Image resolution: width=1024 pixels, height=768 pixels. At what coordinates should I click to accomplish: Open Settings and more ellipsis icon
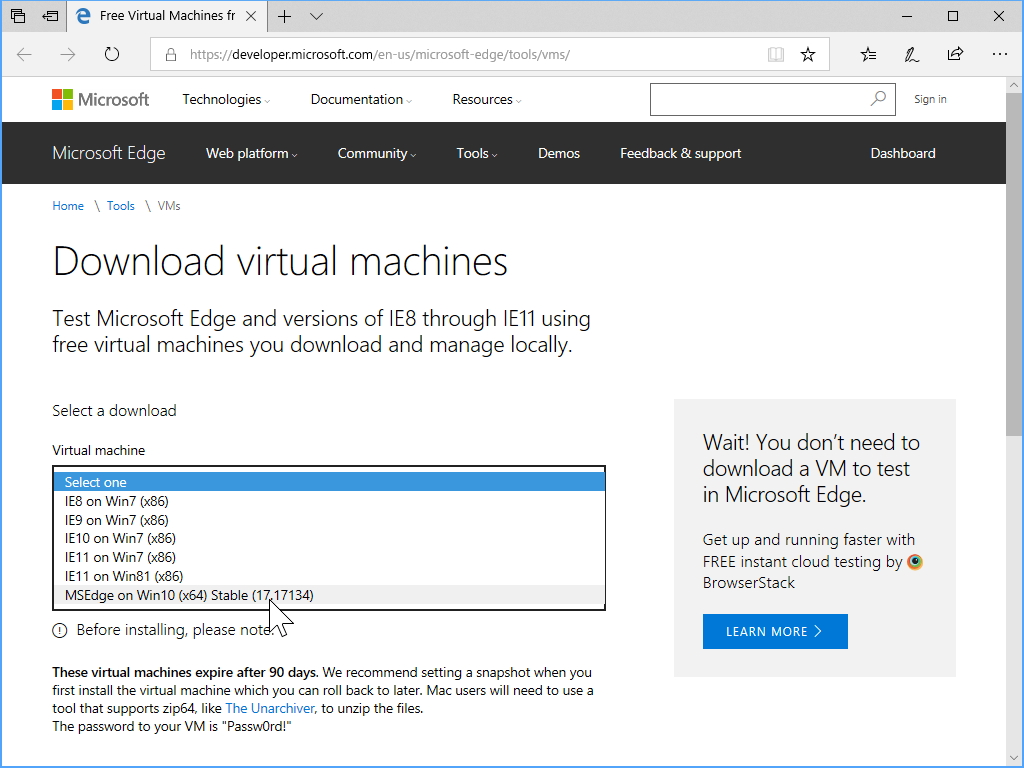point(999,54)
